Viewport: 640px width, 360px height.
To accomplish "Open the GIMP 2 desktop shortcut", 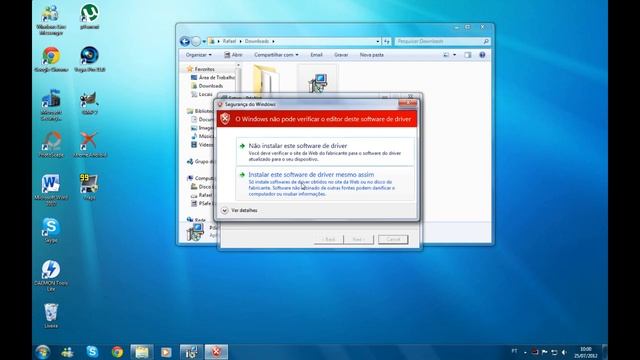I will (89, 103).
